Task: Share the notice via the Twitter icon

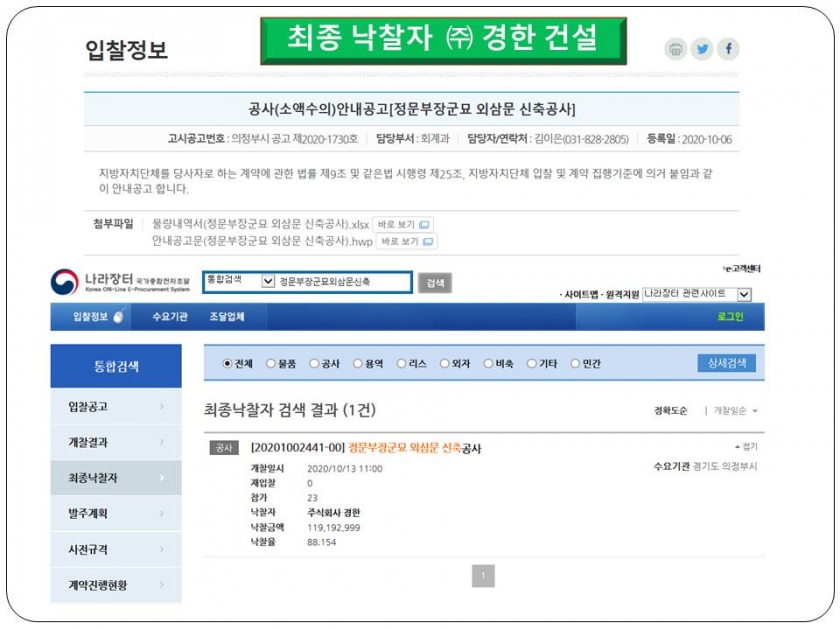Action: [701, 49]
